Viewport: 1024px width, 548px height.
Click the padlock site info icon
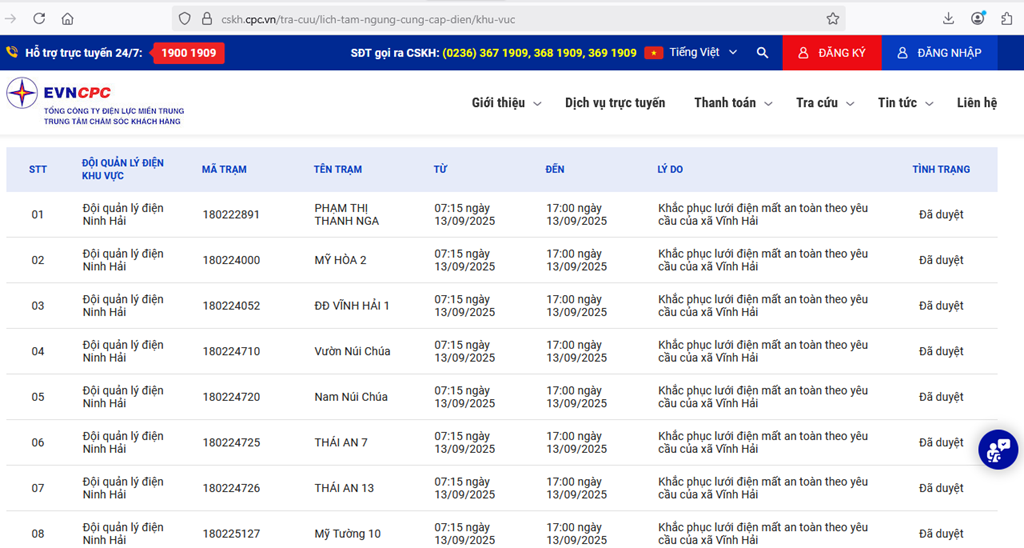pos(206,19)
